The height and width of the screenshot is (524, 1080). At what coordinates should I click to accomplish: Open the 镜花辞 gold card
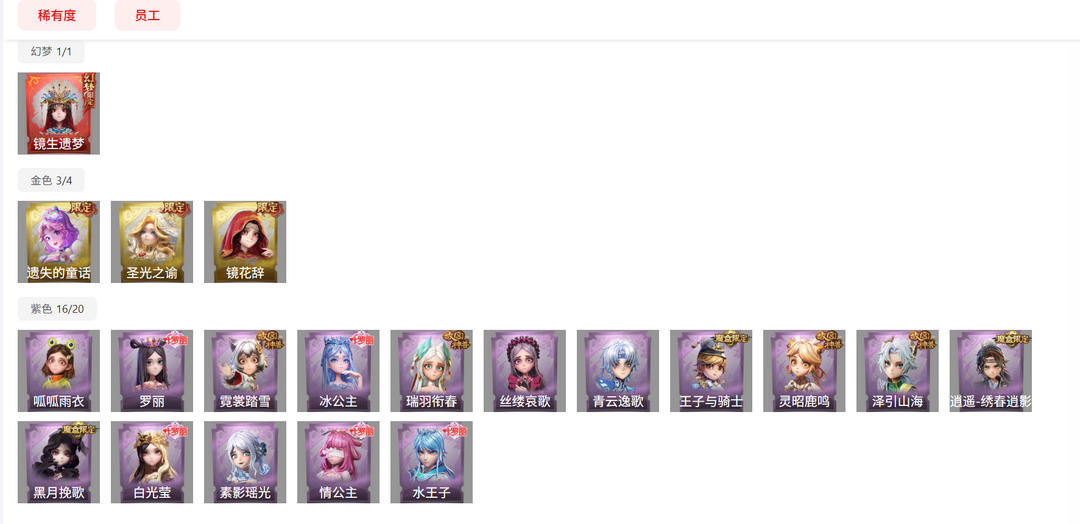[x=245, y=242]
